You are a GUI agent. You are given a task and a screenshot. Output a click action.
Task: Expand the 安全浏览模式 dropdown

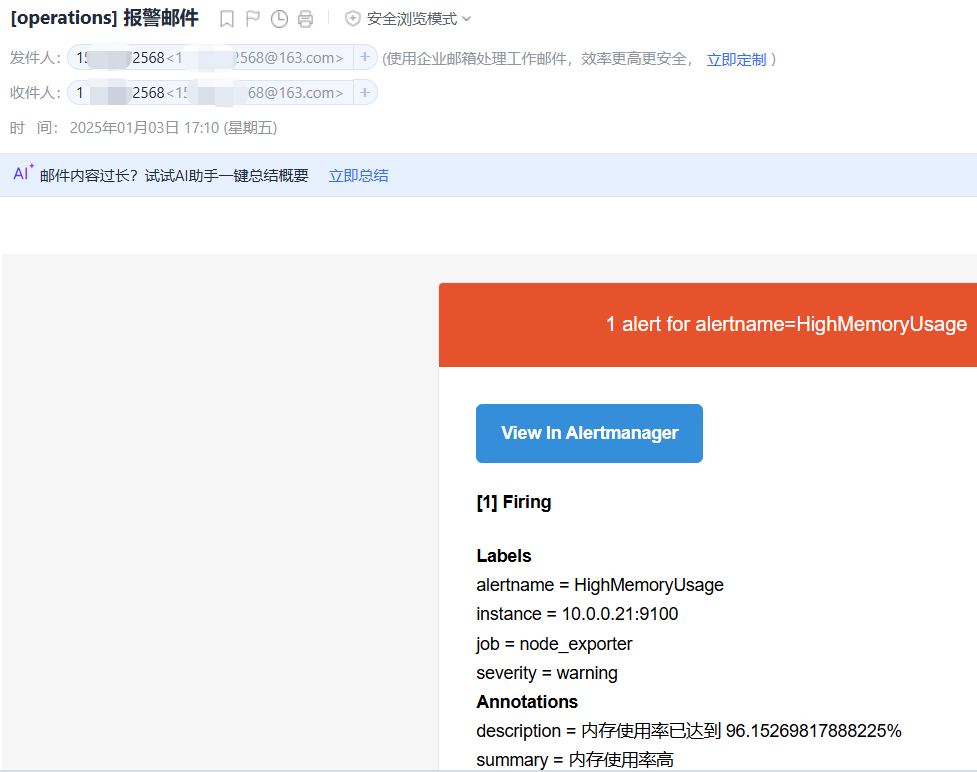click(466, 19)
